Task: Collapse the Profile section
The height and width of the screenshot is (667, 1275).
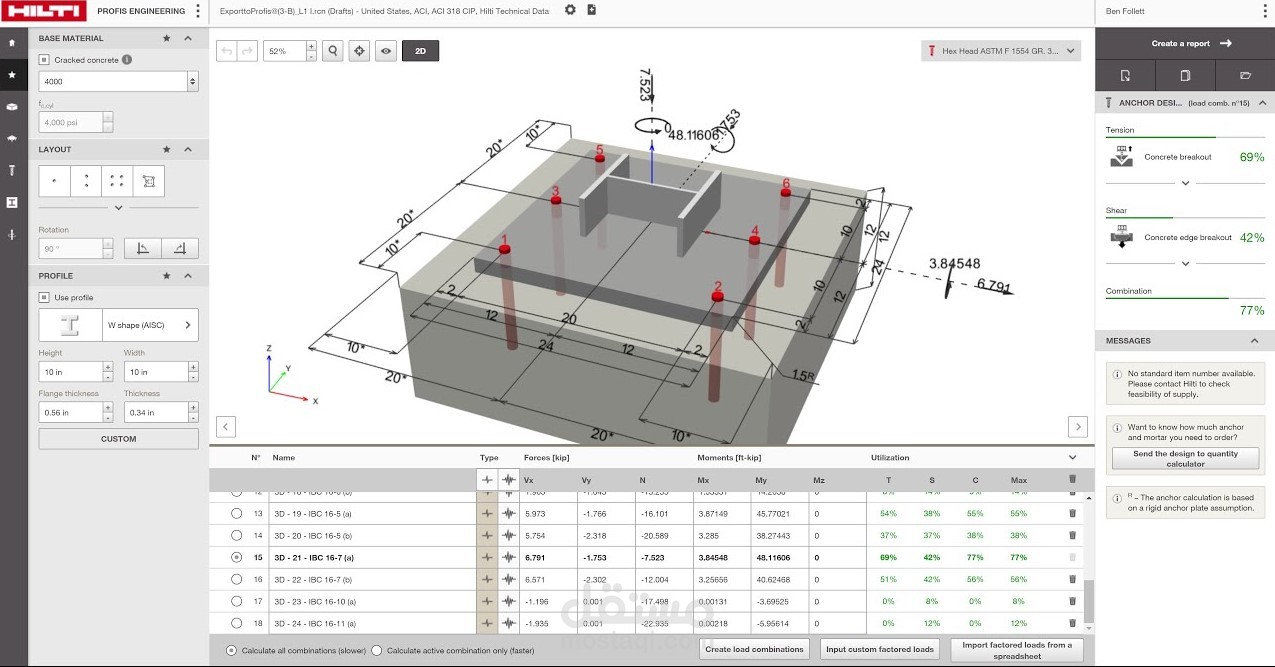Action: point(188,275)
